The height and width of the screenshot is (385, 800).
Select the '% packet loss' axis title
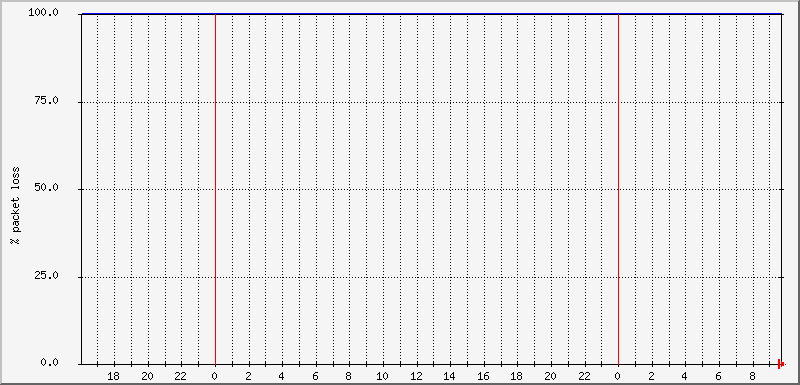click(x=16, y=206)
